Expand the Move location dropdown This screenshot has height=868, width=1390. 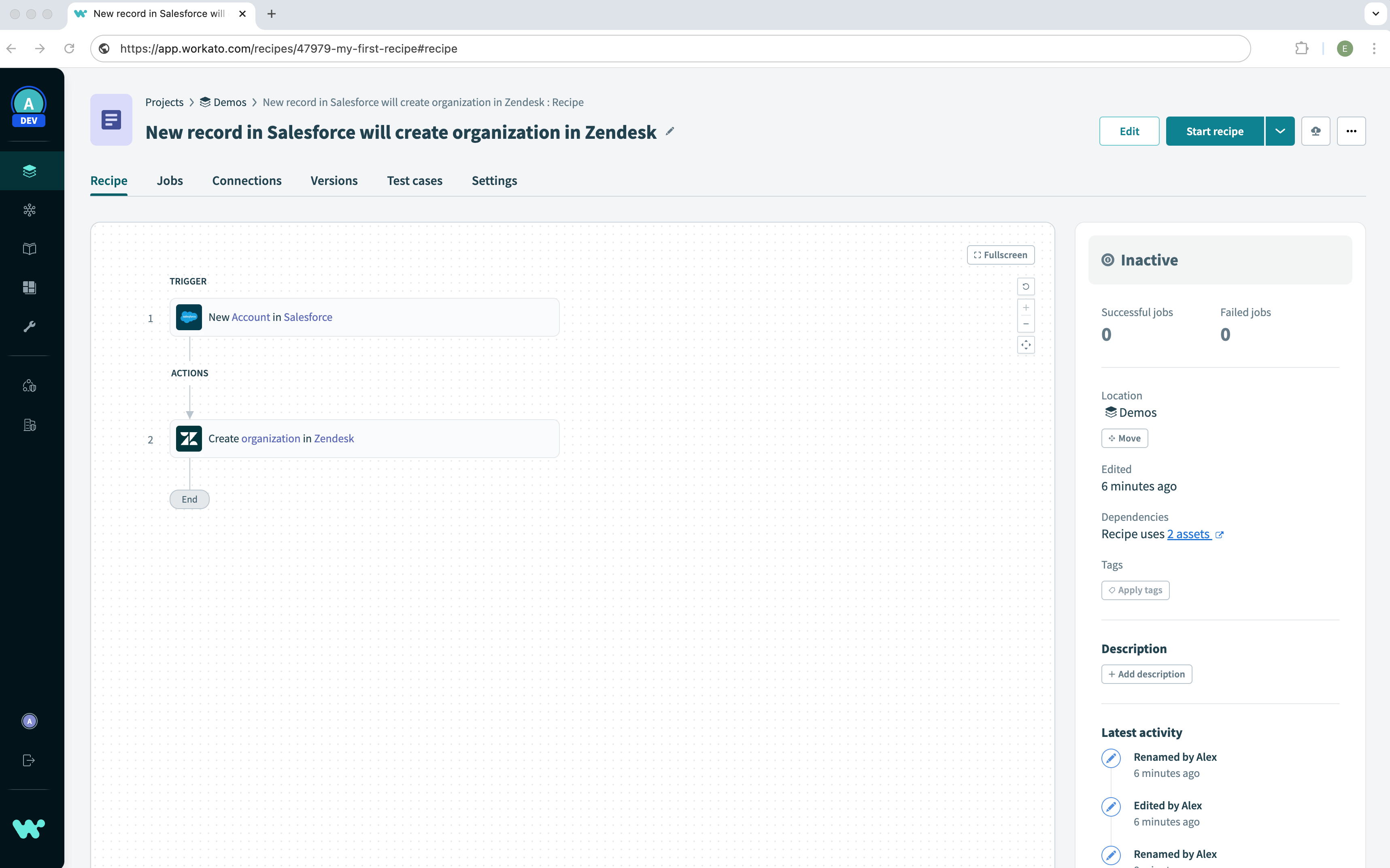point(1124,437)
